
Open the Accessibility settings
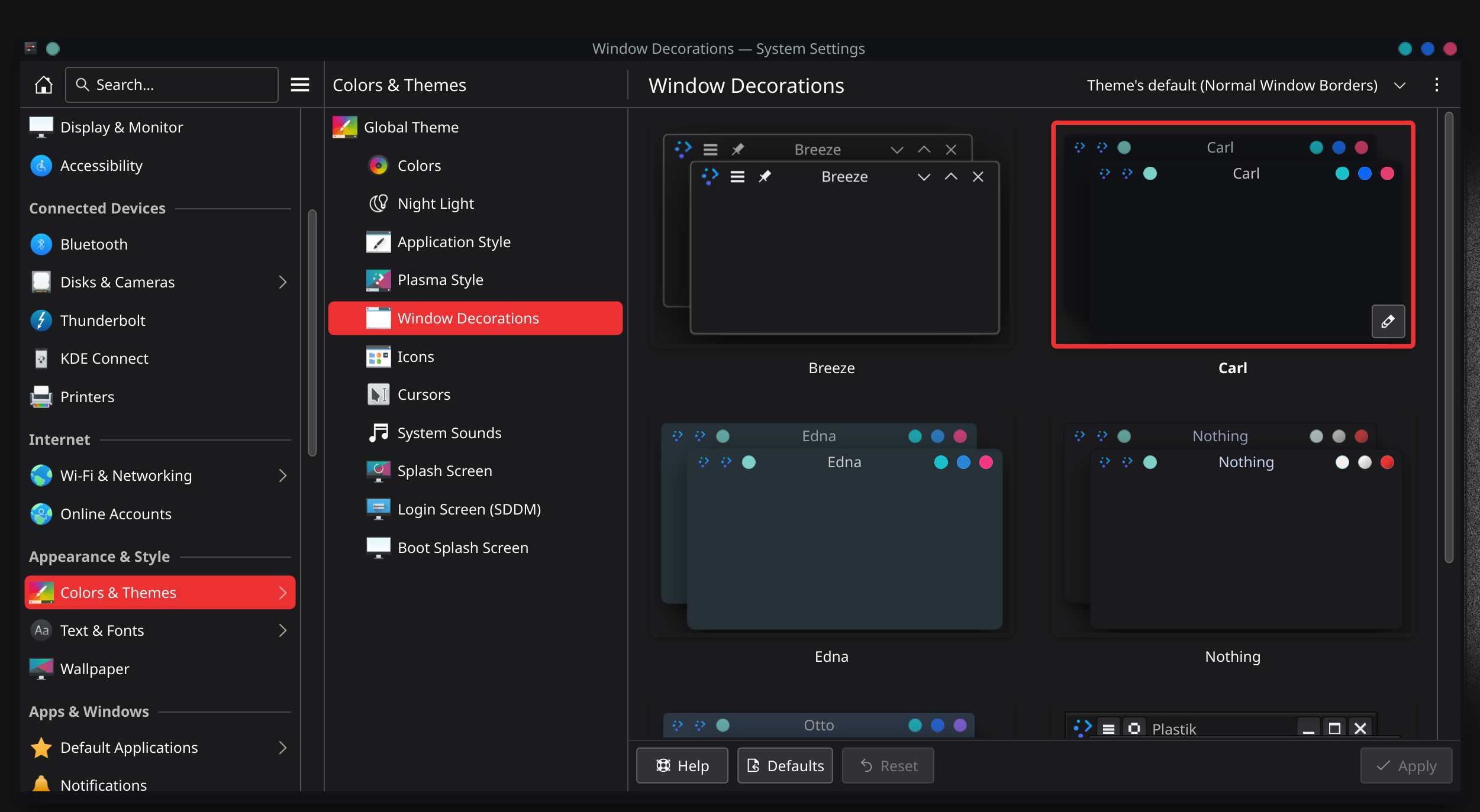160,166
